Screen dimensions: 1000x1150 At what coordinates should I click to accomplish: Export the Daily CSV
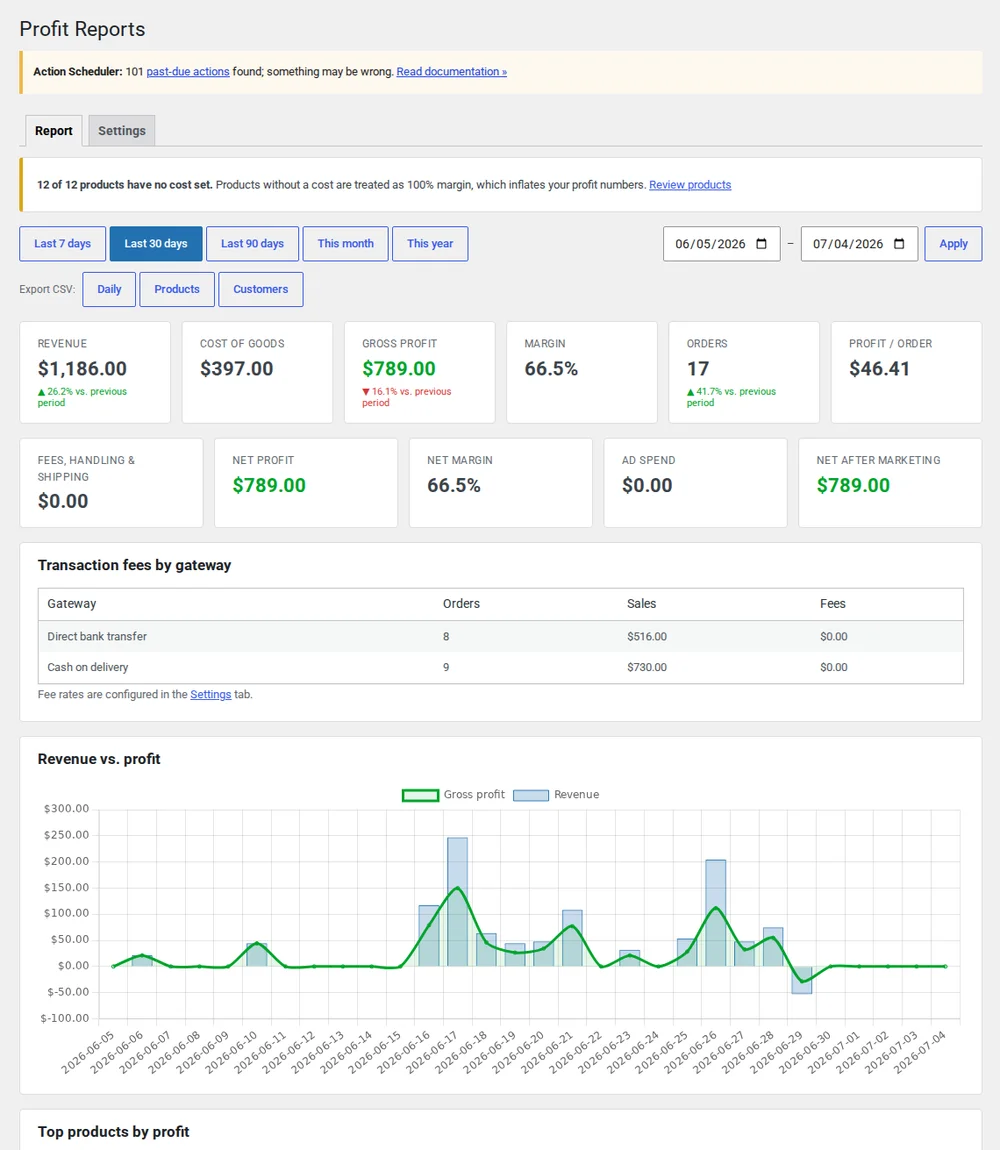tap(109, 289)
